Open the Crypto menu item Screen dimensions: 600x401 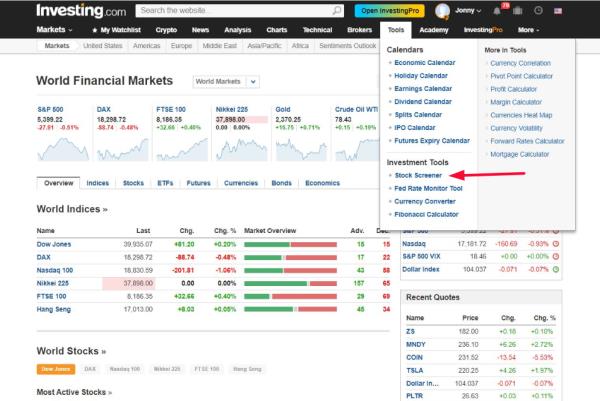click(166, 30)
